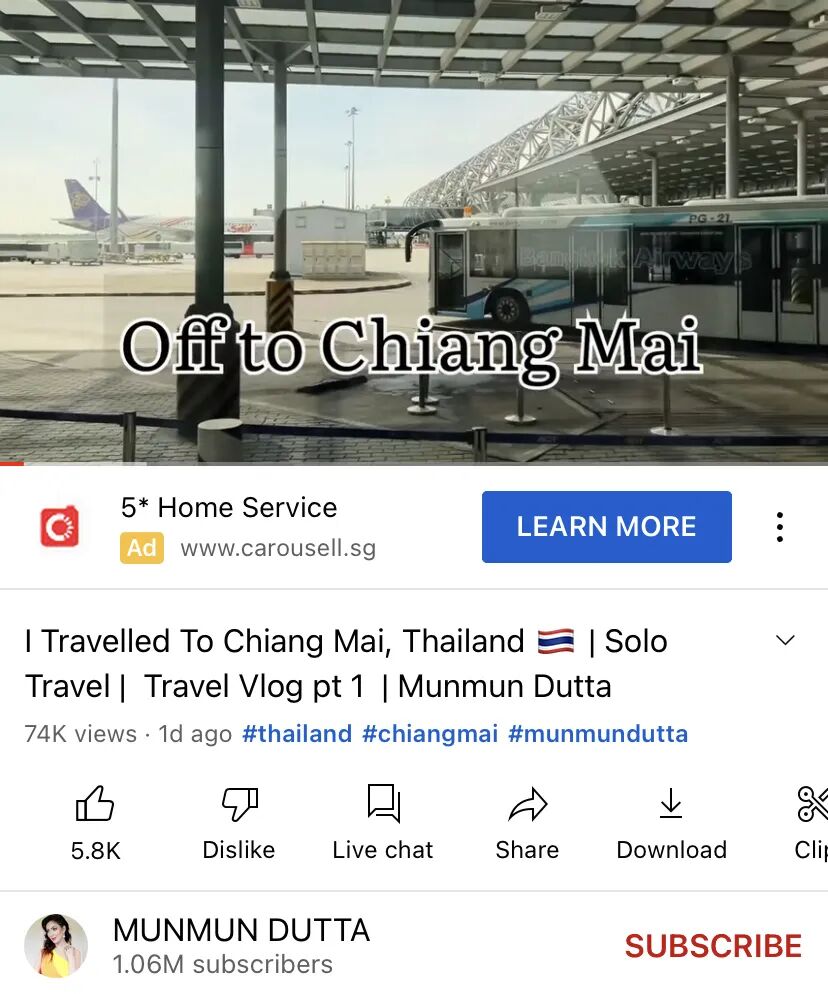Subscribe to MUNMUN DUTTA channel
Screen dimensions: 828x994
[x=713, y=946]
